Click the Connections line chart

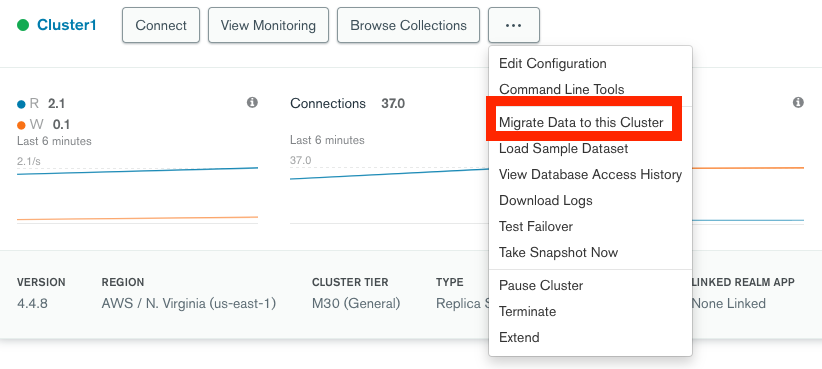coord(389,173)
